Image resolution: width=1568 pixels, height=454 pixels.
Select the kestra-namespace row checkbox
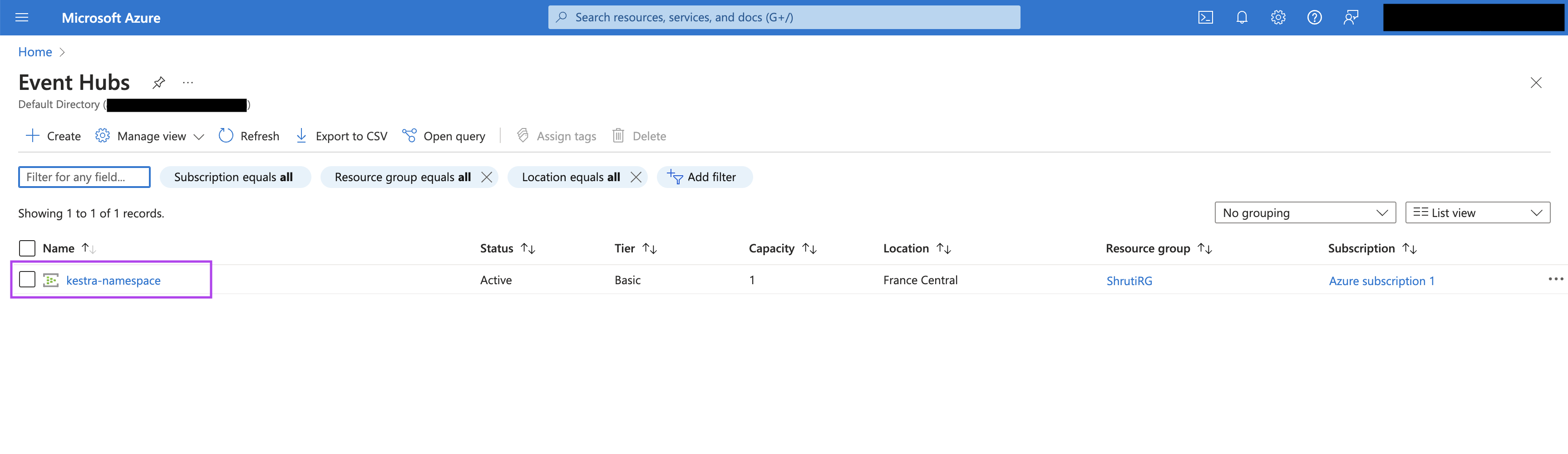pyautogui.click(x=27, y=279)
